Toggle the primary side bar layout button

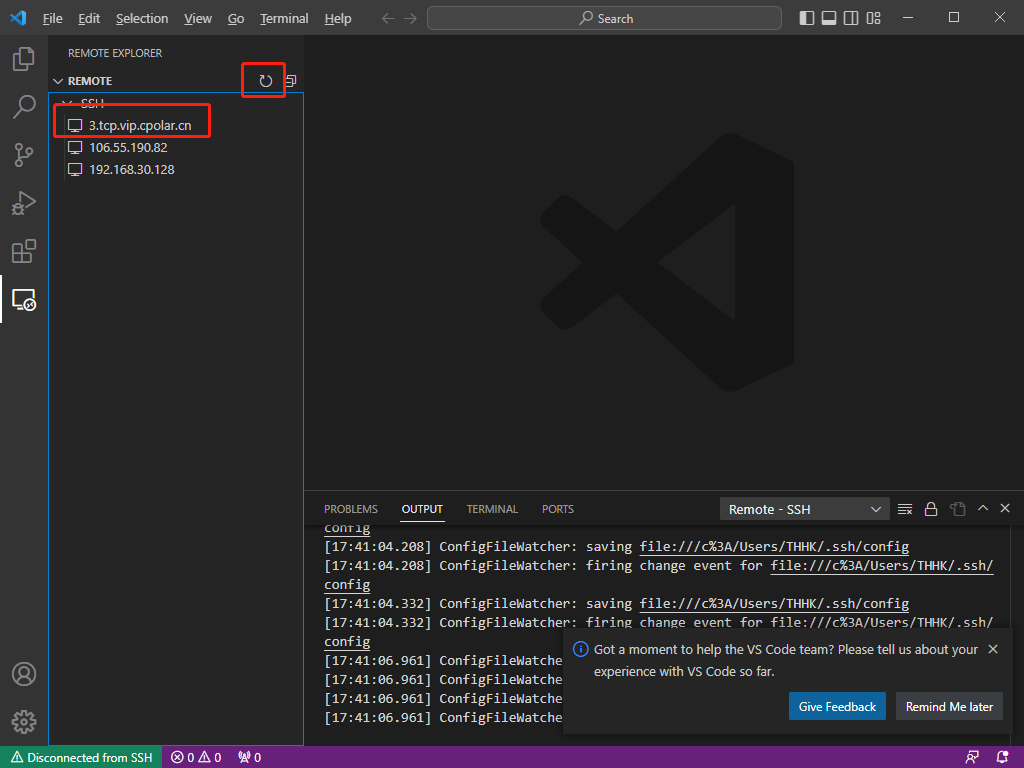pos(807,18)
